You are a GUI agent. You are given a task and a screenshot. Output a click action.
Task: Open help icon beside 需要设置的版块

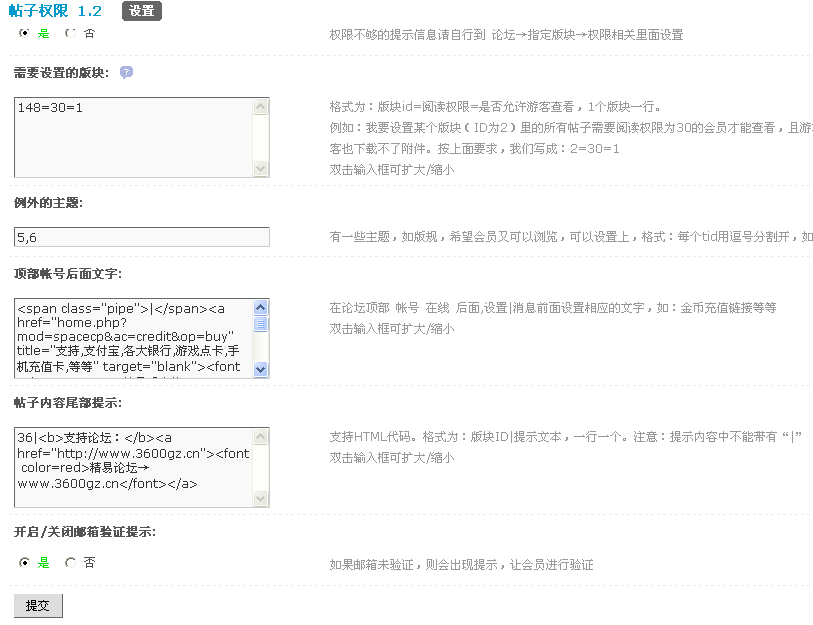[x=126, y=73]
